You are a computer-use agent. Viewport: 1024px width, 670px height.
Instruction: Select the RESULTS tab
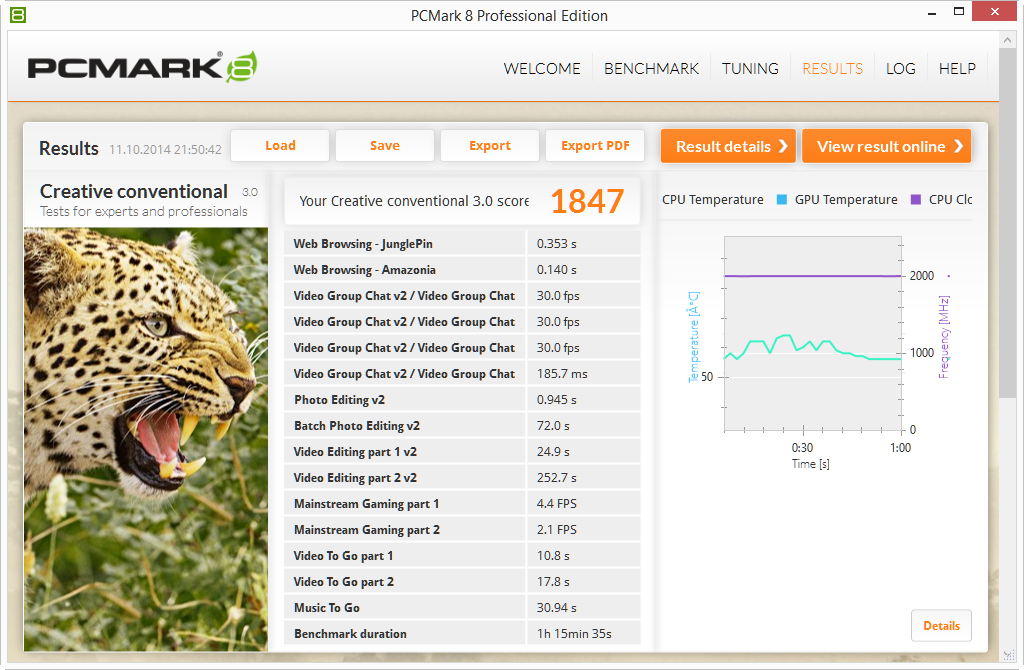(832, 69)
